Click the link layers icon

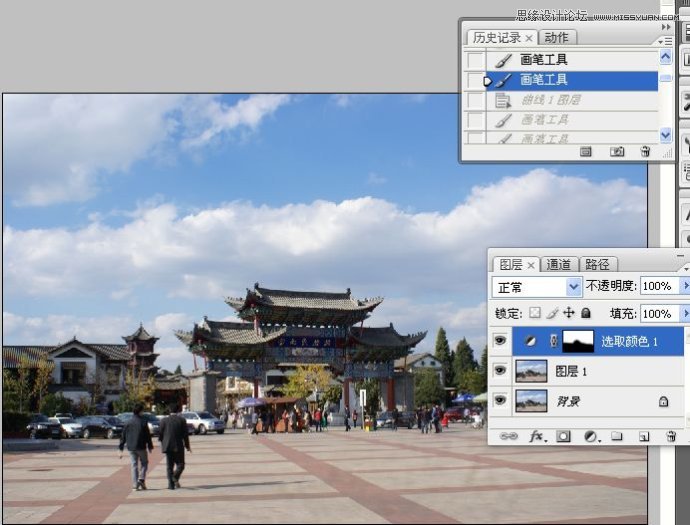click(x=508, y=436)
